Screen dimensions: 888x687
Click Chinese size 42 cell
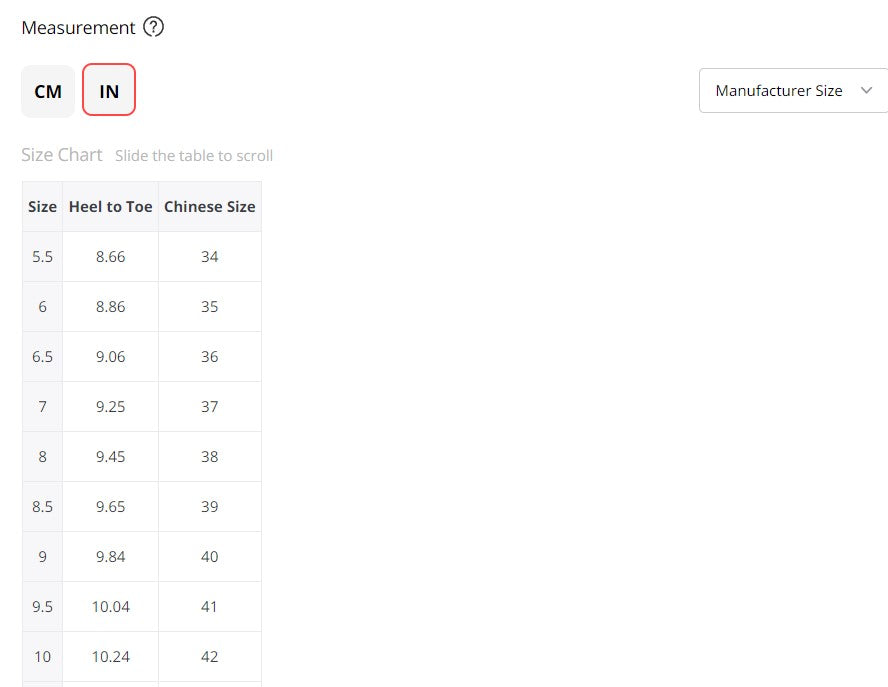(209, 657)
